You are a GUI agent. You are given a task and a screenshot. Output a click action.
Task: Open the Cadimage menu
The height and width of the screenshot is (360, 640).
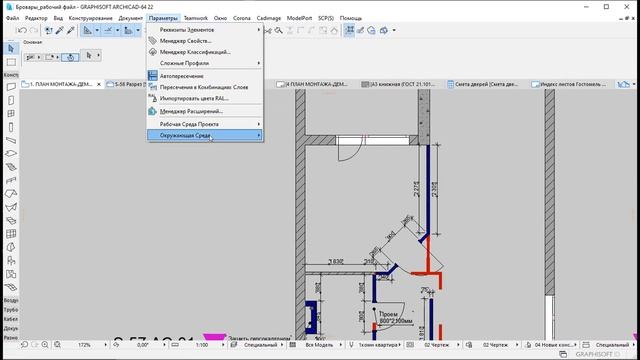(x=269, y=18)
